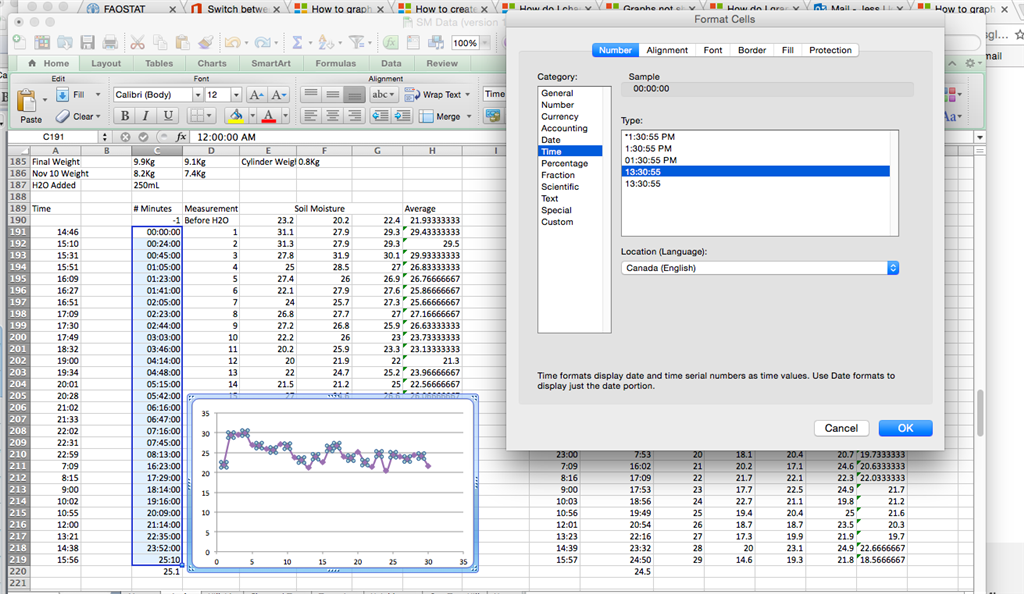Click the Decrease Indent icon
The width and height of the screenshot is (1024, 594).
[x=380, y=116]
